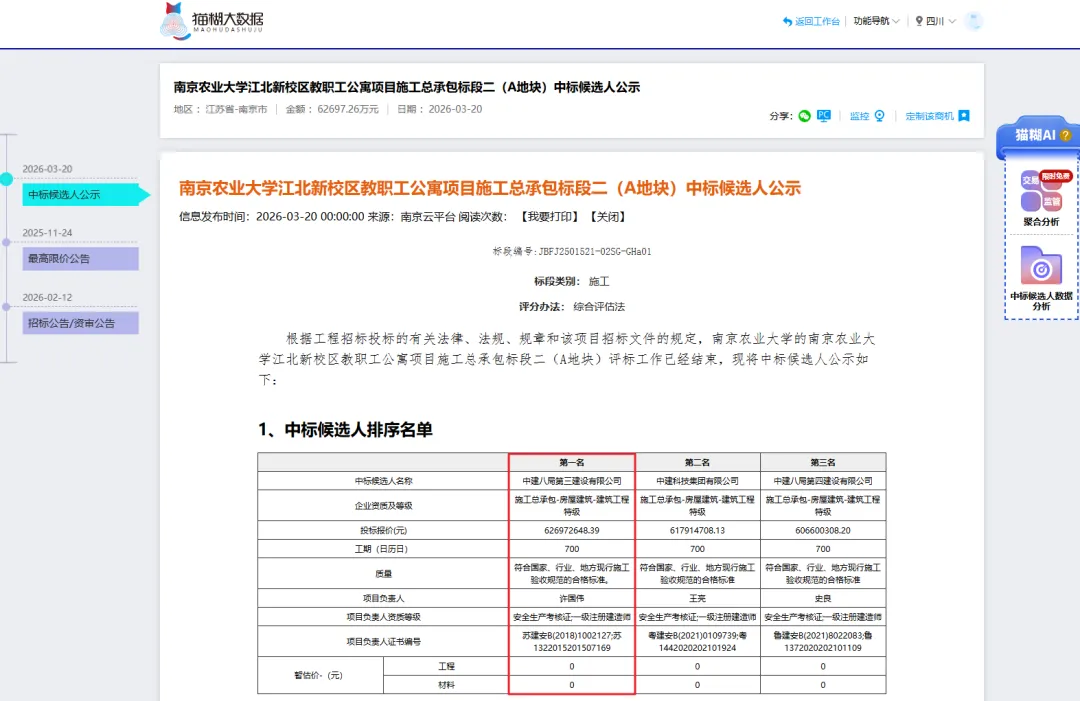
Task: Expand the 功能导航 dropdown menu
Action: point(876,21)
